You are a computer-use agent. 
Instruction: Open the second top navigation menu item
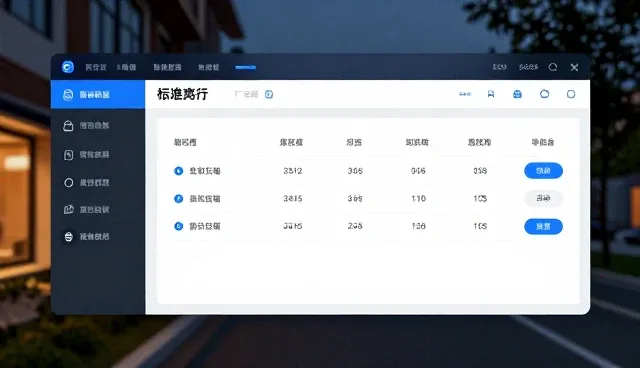pyautogui.click(x=126, y=67)
